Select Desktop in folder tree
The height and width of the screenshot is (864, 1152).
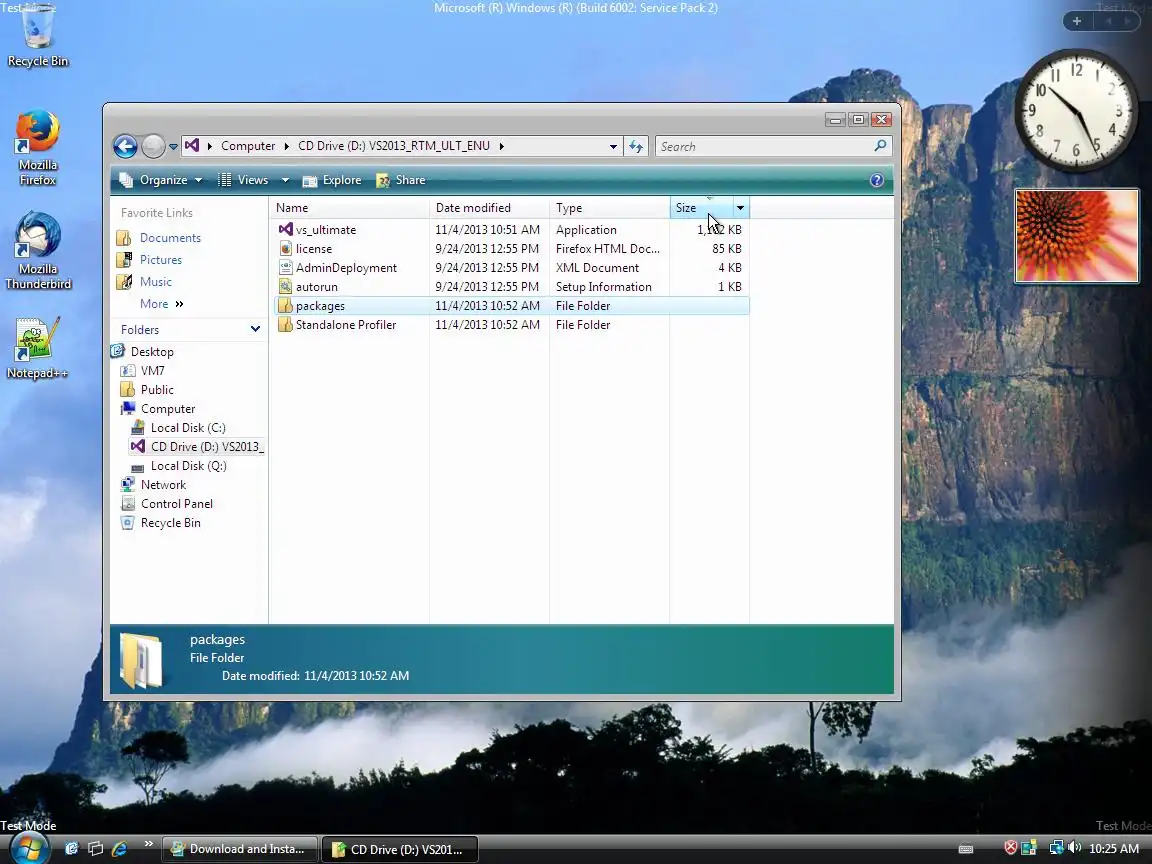click(x=151, y=352)
